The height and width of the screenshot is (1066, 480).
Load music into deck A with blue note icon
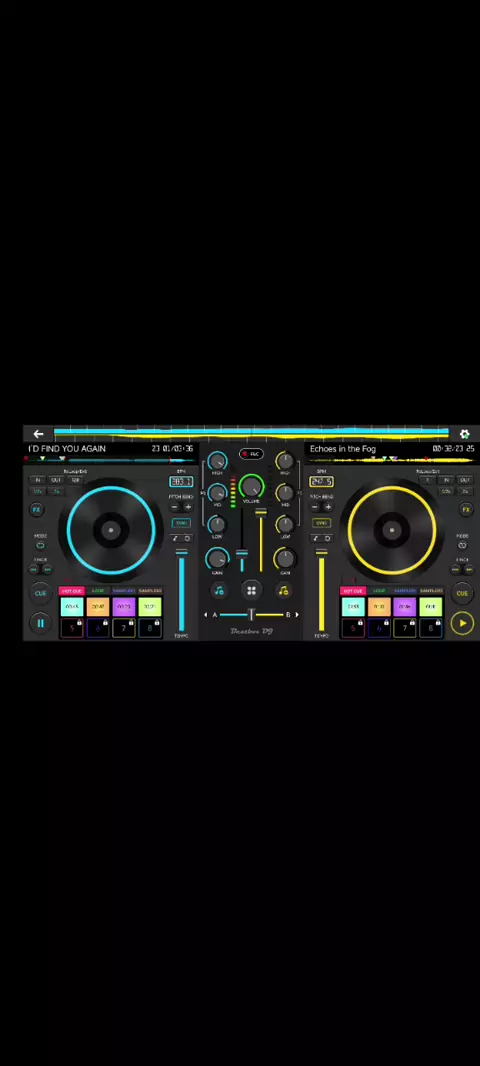219,591
